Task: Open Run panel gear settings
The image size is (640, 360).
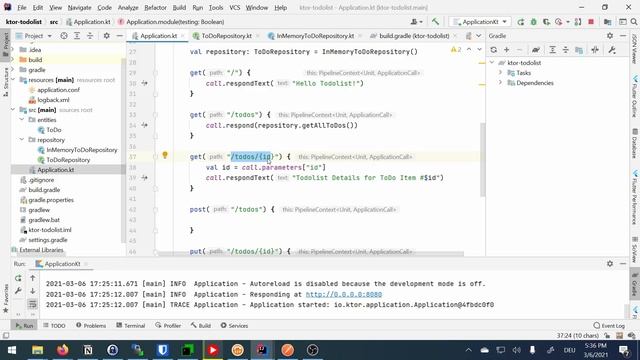Action: coord(610,264)
